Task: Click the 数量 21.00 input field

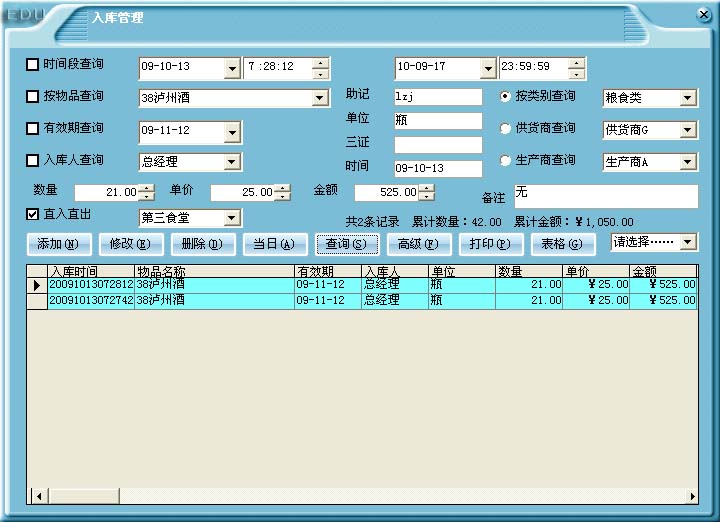Action: (107, 192)
